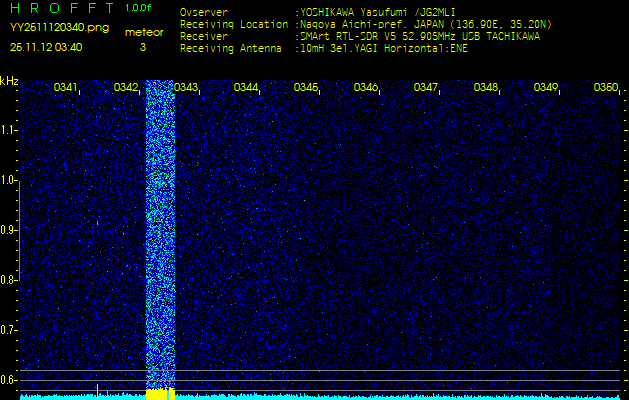Click the meteor count value 3
Screen dimensions: 629x400
(143, 47)
